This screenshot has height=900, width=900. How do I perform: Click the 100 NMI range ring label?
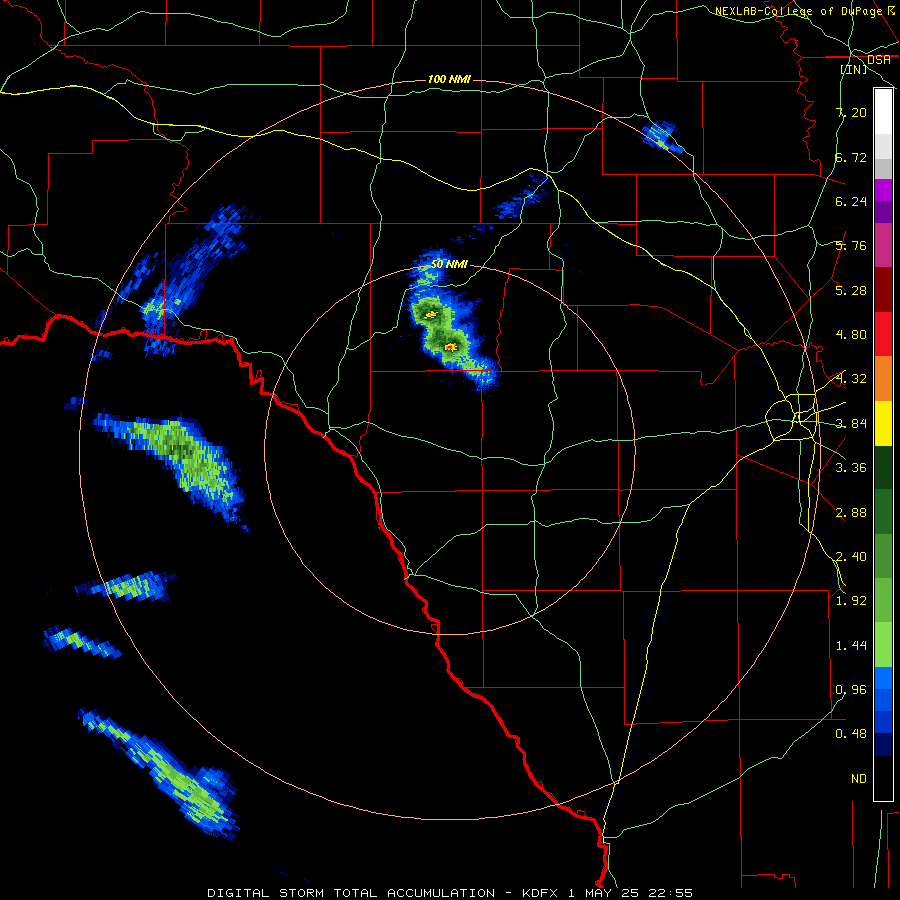point(449,79)
